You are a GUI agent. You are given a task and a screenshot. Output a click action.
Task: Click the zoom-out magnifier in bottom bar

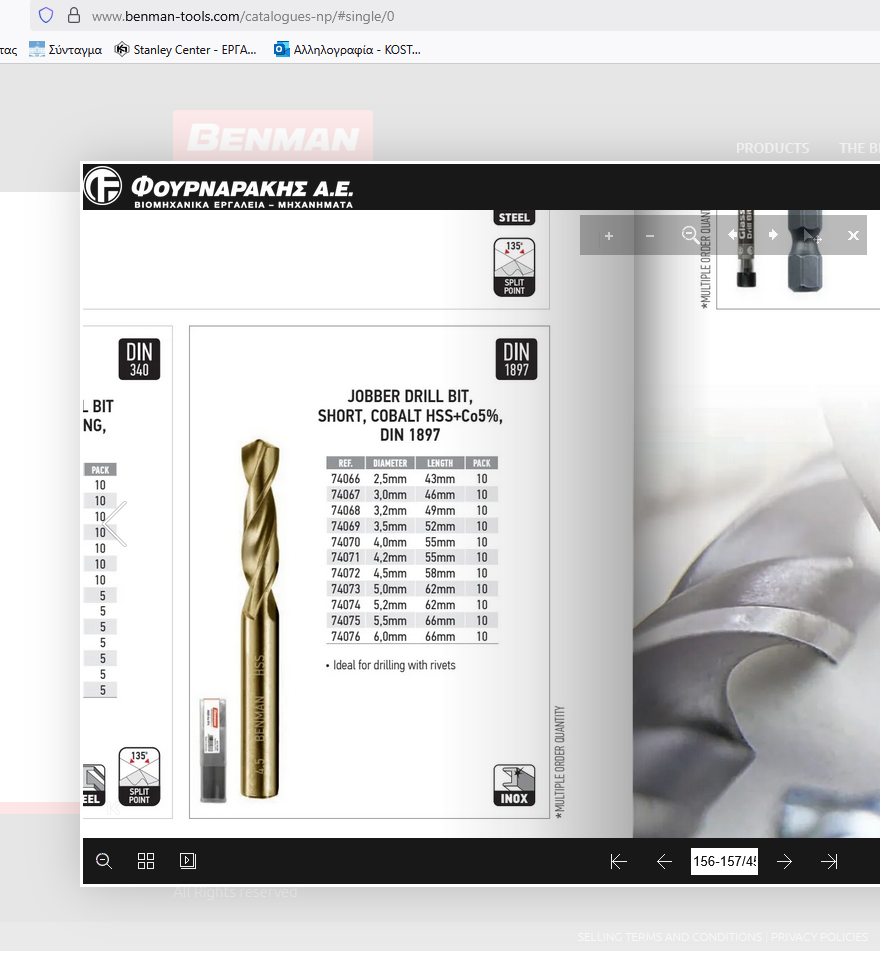point(104,861)
